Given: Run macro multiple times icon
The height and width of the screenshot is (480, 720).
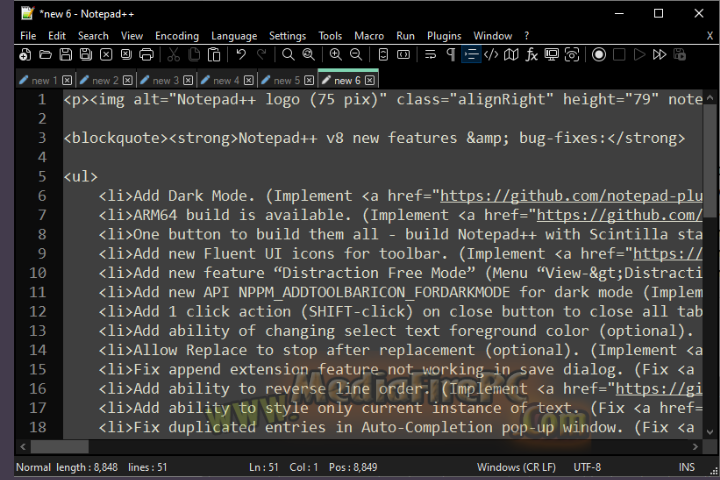Looking at the screenshot, I should pos(659,55).
